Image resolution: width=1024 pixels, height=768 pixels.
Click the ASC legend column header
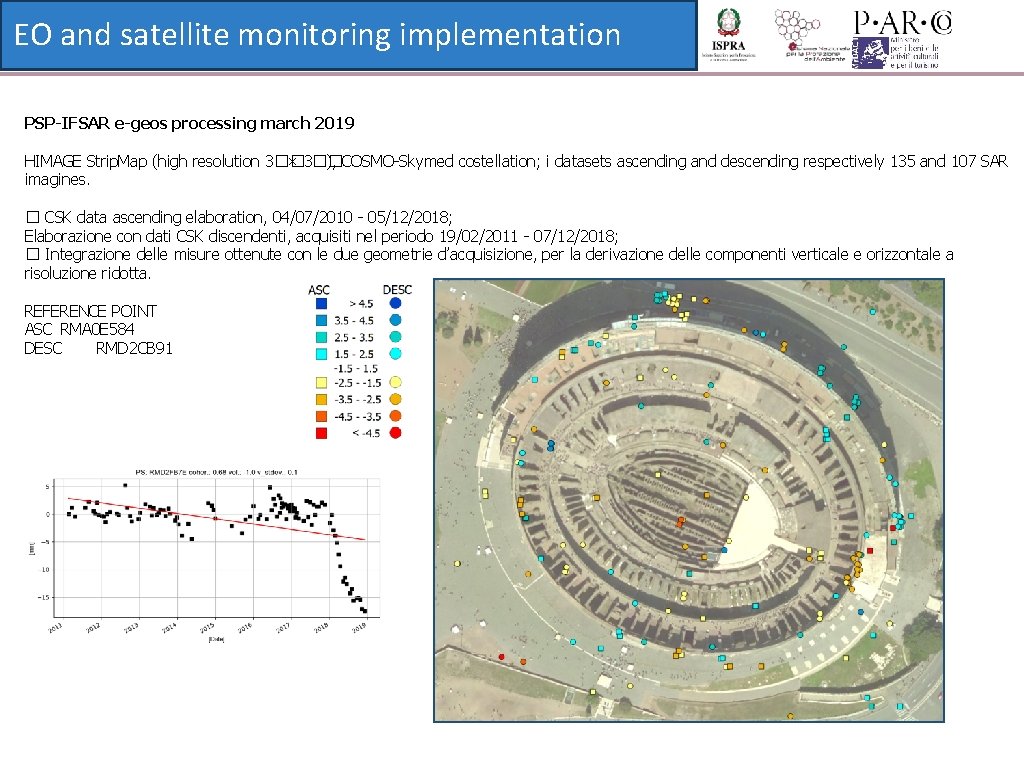tap(319, 290)
